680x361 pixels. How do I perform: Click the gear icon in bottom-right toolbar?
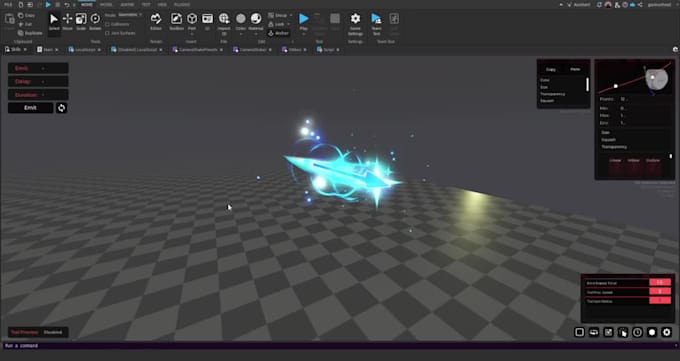coord(667,332)
